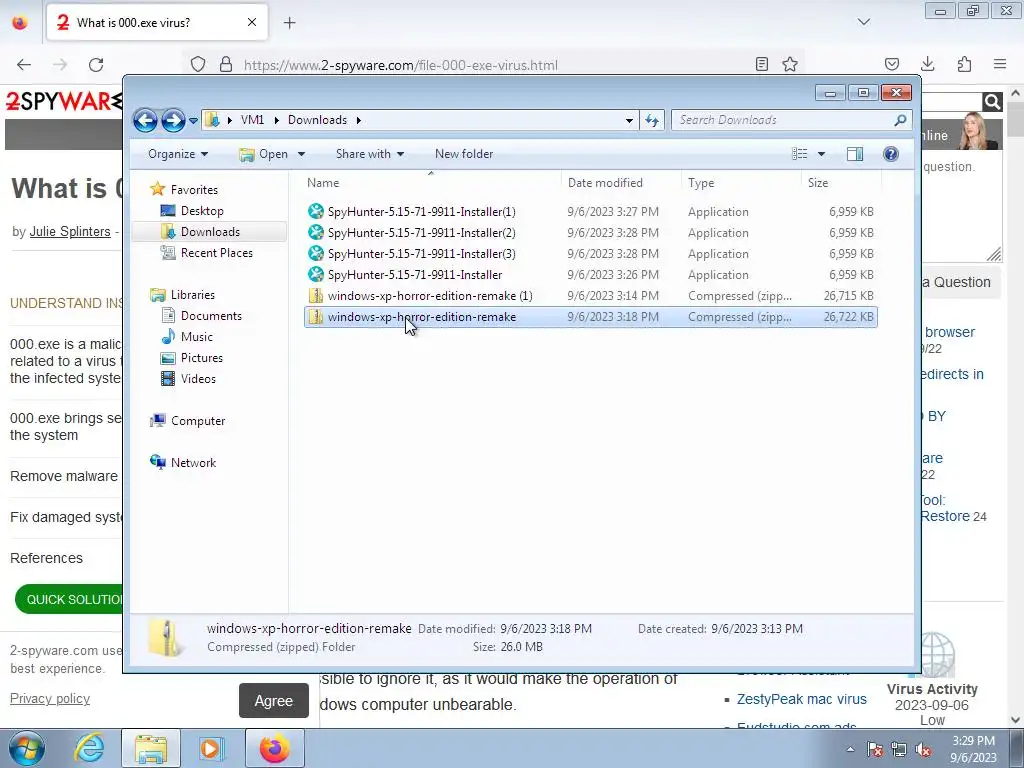The width and height of the screenshot is (1024, 768).
Task: Show hidden tray icons arrow
Action: pos(850,749)
